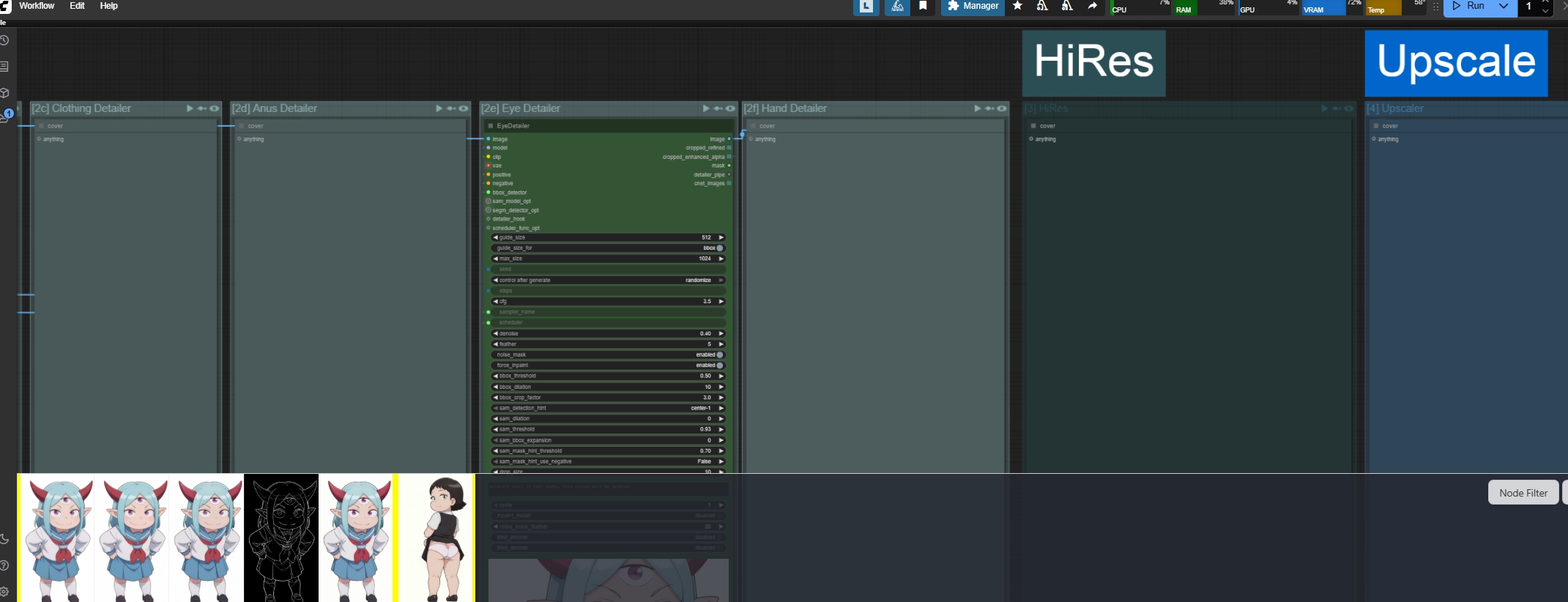This screenshot has height=602, width=1568.
Task: Open the Run options dropdown arrow
Action: click(x=1504, y=6)
